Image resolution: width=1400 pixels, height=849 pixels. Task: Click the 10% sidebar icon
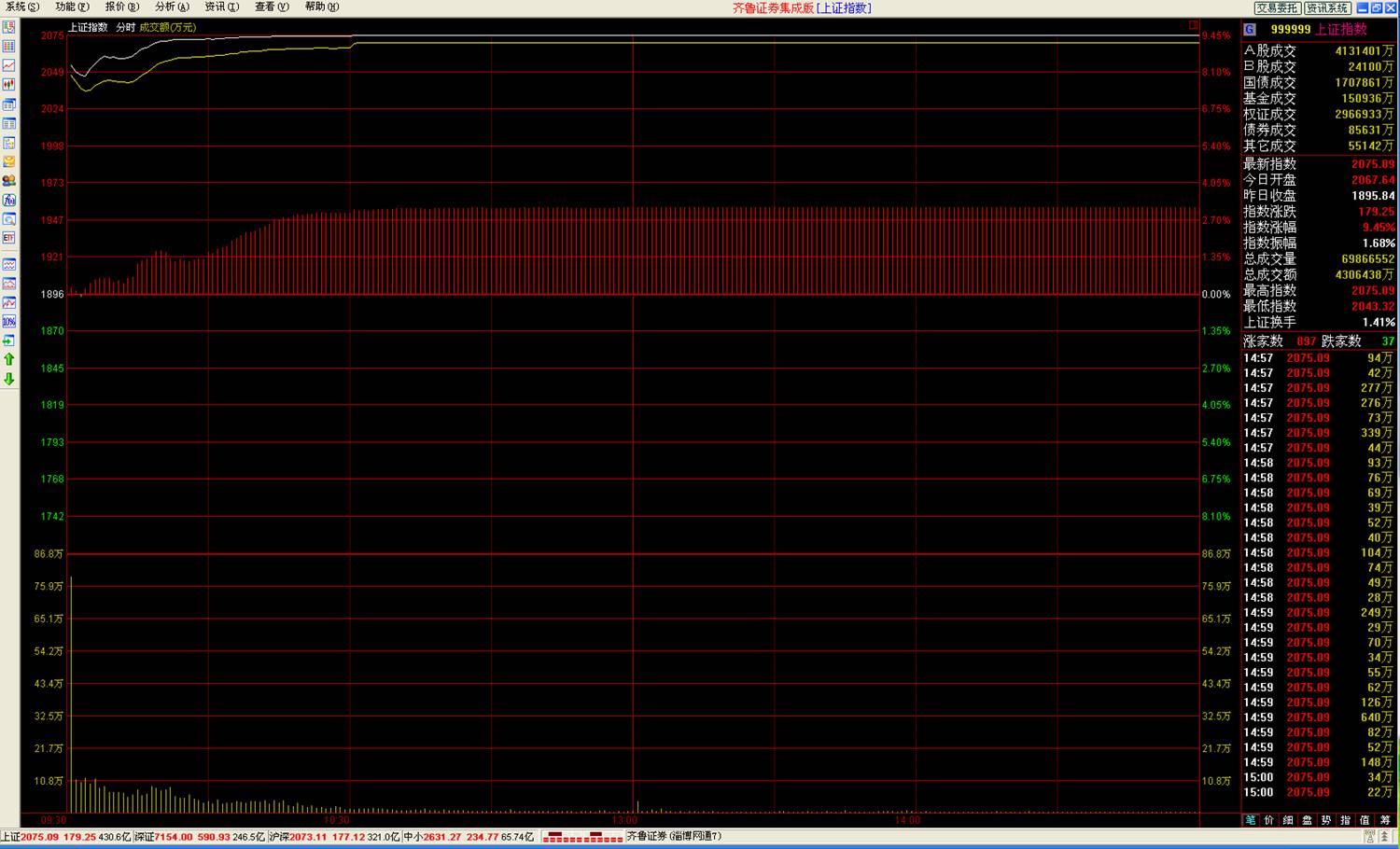tap(9, 322)
